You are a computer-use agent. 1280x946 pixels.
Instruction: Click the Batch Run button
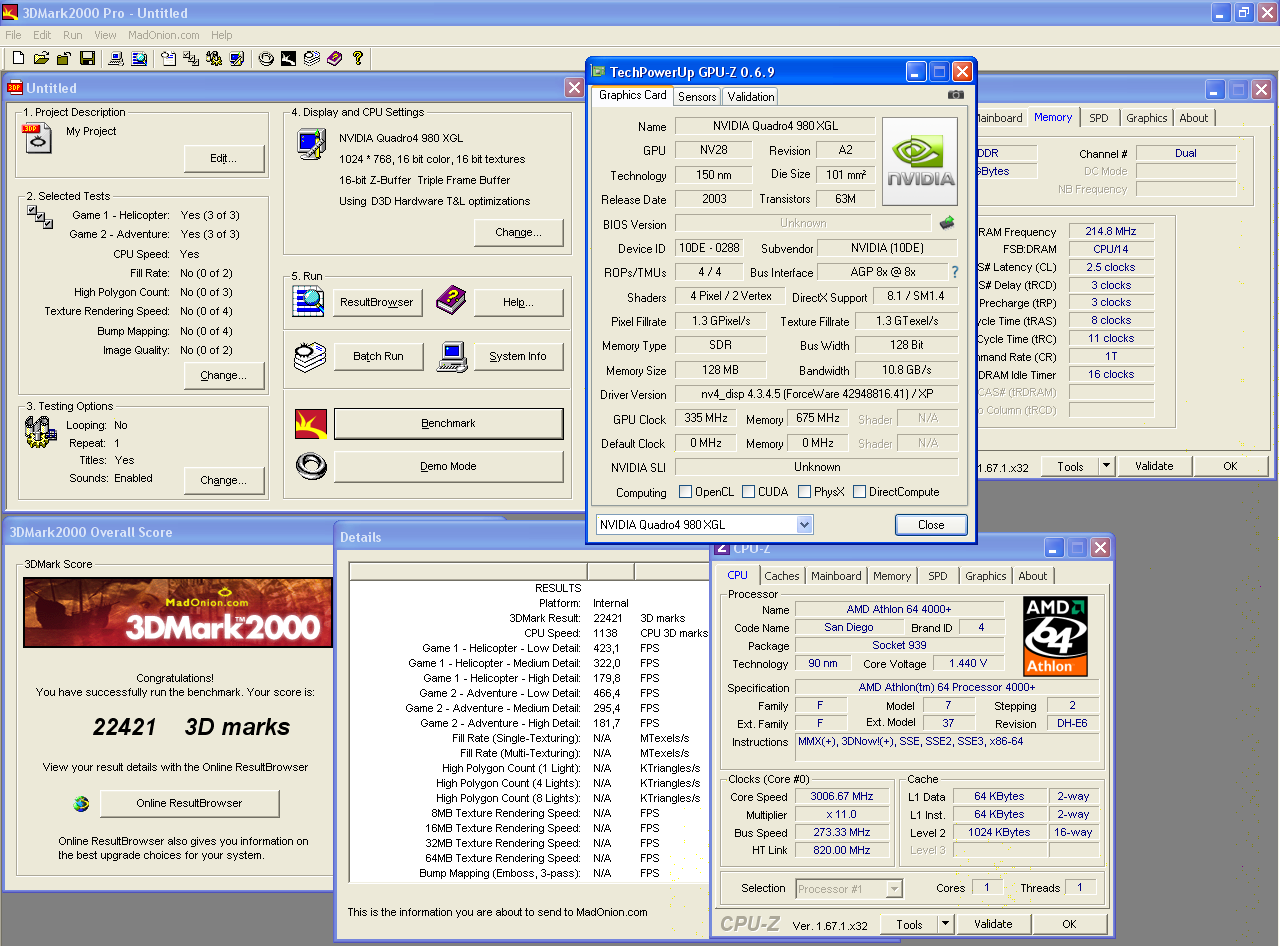tap(378, 357)
